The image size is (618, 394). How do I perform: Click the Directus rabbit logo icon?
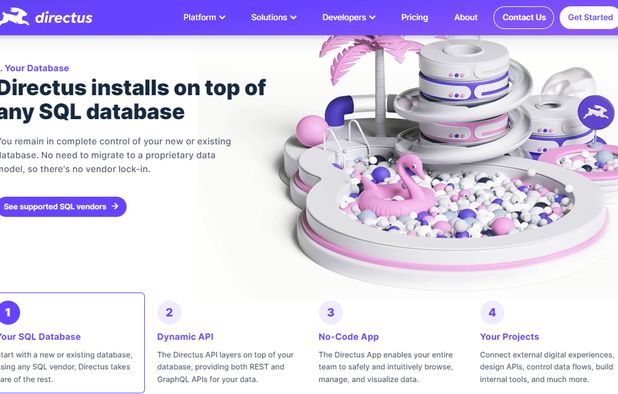pos(14,17)
